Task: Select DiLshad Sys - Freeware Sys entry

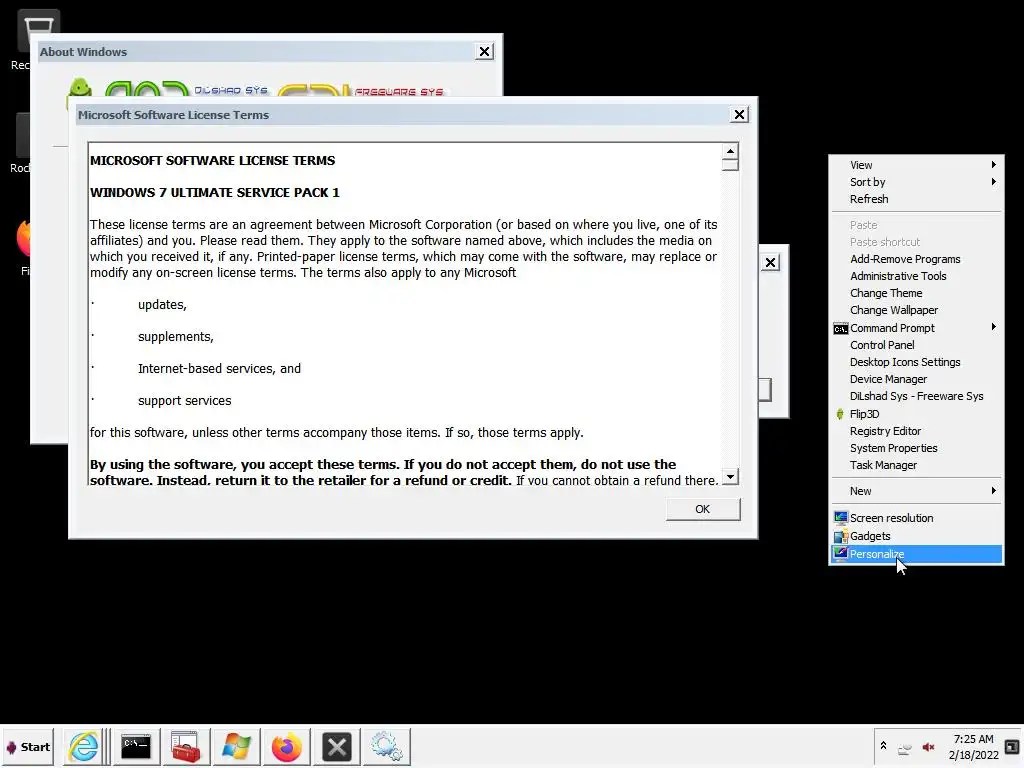Action: pos(917,396)
